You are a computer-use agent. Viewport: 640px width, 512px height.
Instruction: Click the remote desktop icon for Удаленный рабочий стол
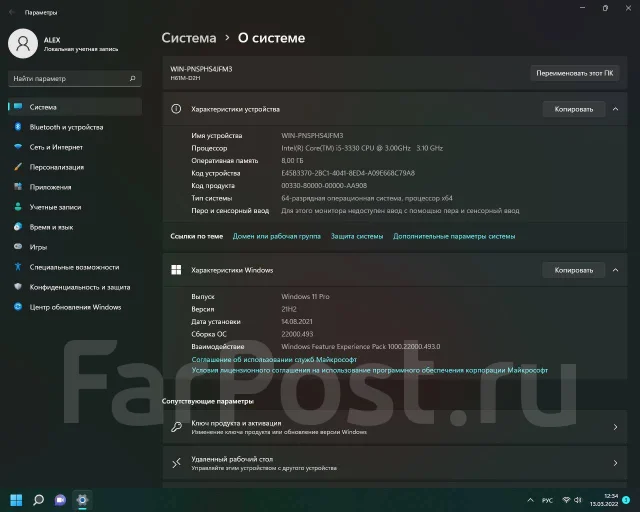pyautogui.click(x=176, y=463)
